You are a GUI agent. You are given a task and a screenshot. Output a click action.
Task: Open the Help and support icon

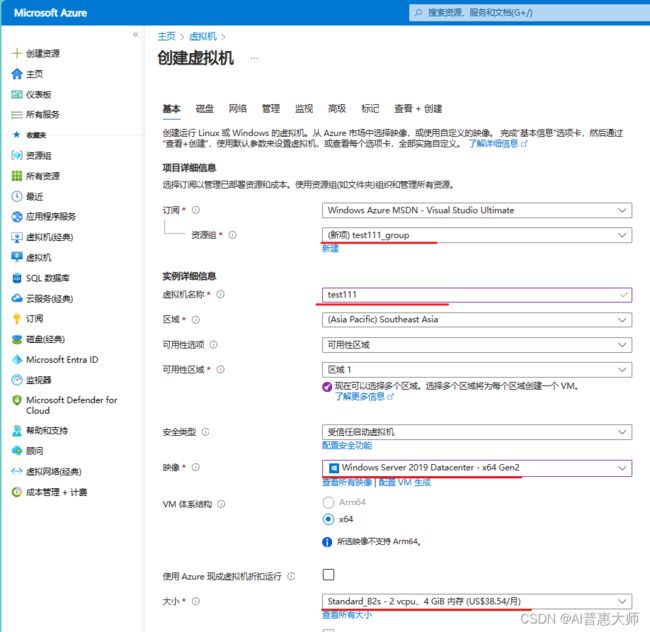(x=17, y=431)
